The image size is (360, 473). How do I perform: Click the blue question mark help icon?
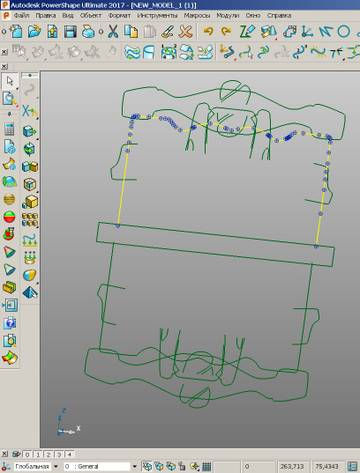(x=9, y=323)
